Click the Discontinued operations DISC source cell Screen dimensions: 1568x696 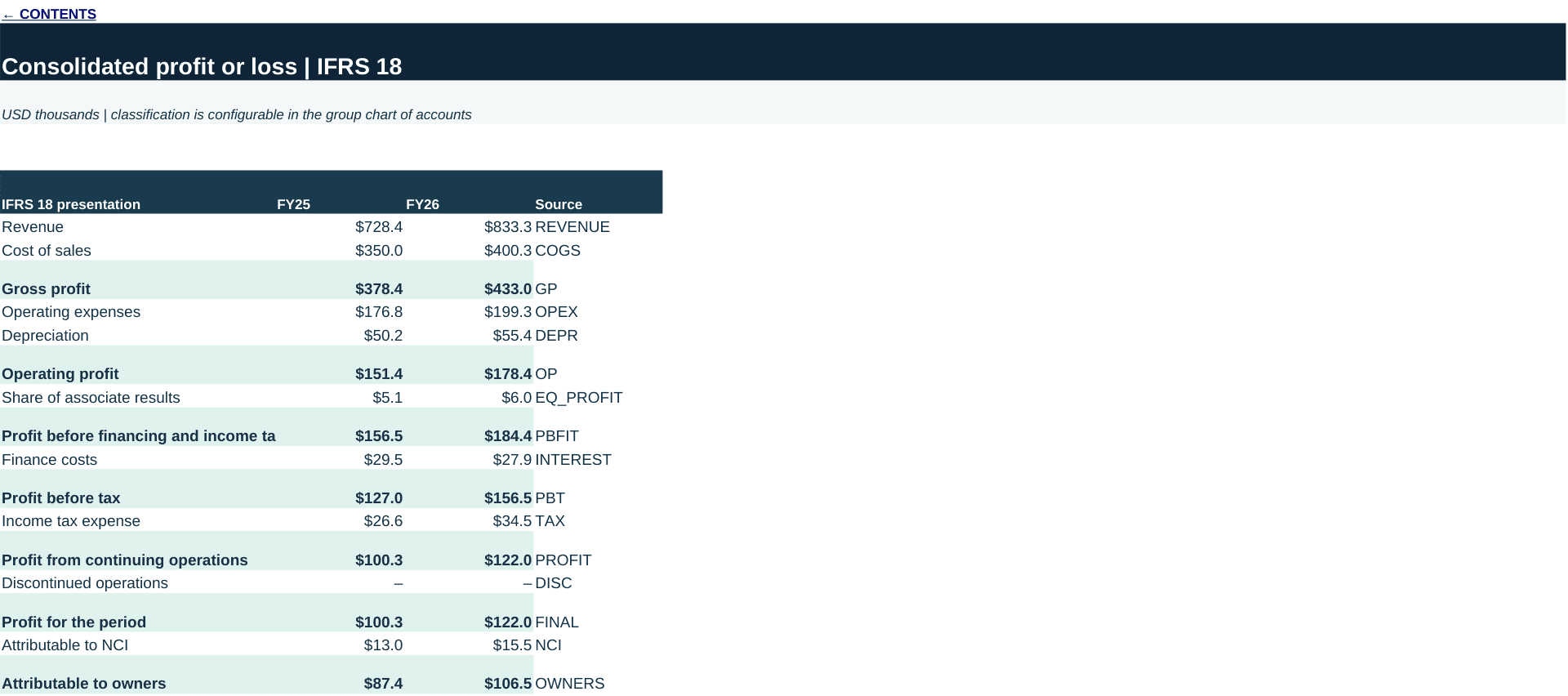click(554, 583)
